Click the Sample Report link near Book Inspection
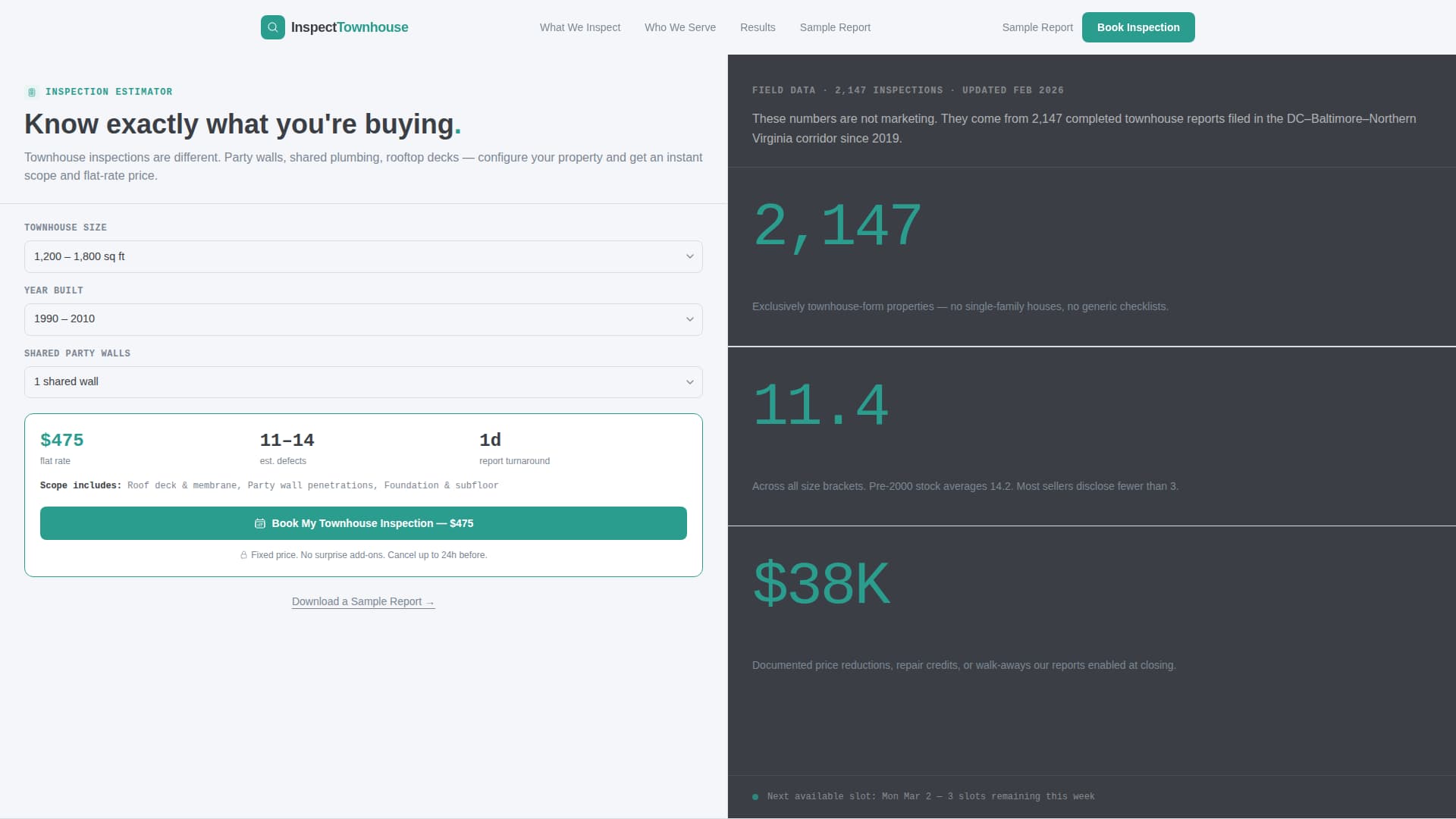 pyautogui.click(x=1037, y=27)
